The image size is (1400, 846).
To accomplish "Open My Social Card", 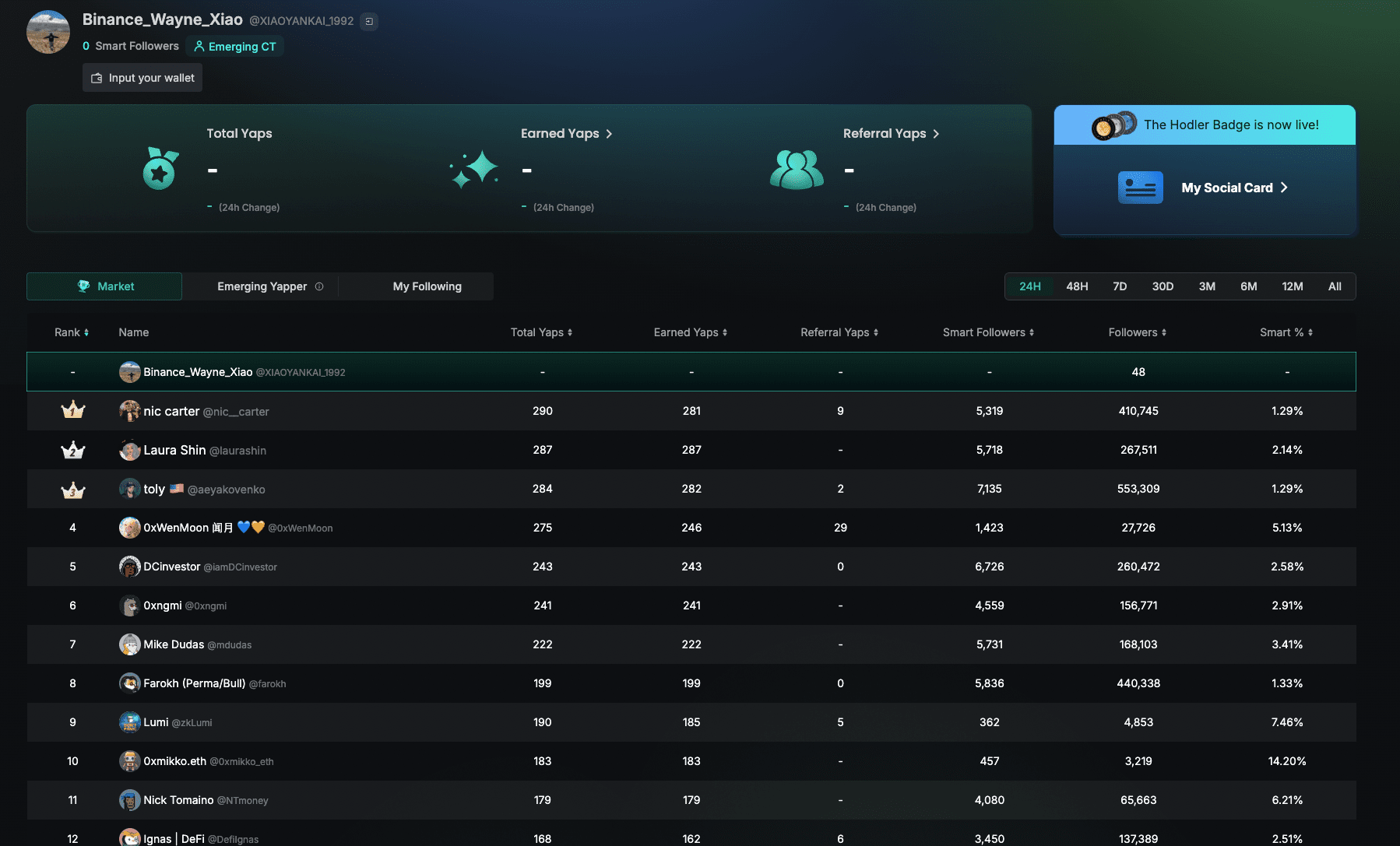I will pyautogui.click(x=1234, y=188).
